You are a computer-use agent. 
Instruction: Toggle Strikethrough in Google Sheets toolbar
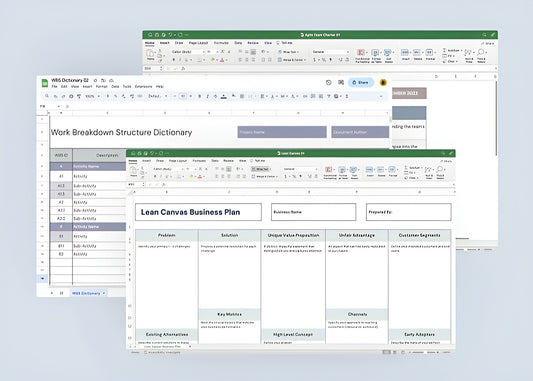pos(215,97)
